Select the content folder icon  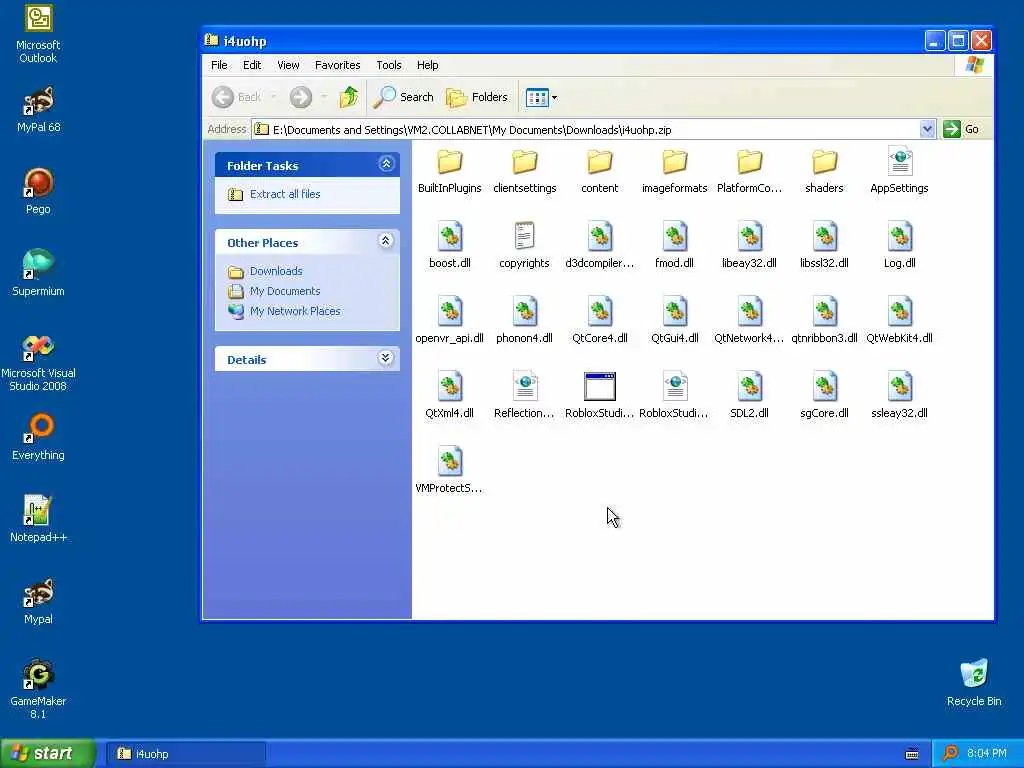[x=600, y=163]
